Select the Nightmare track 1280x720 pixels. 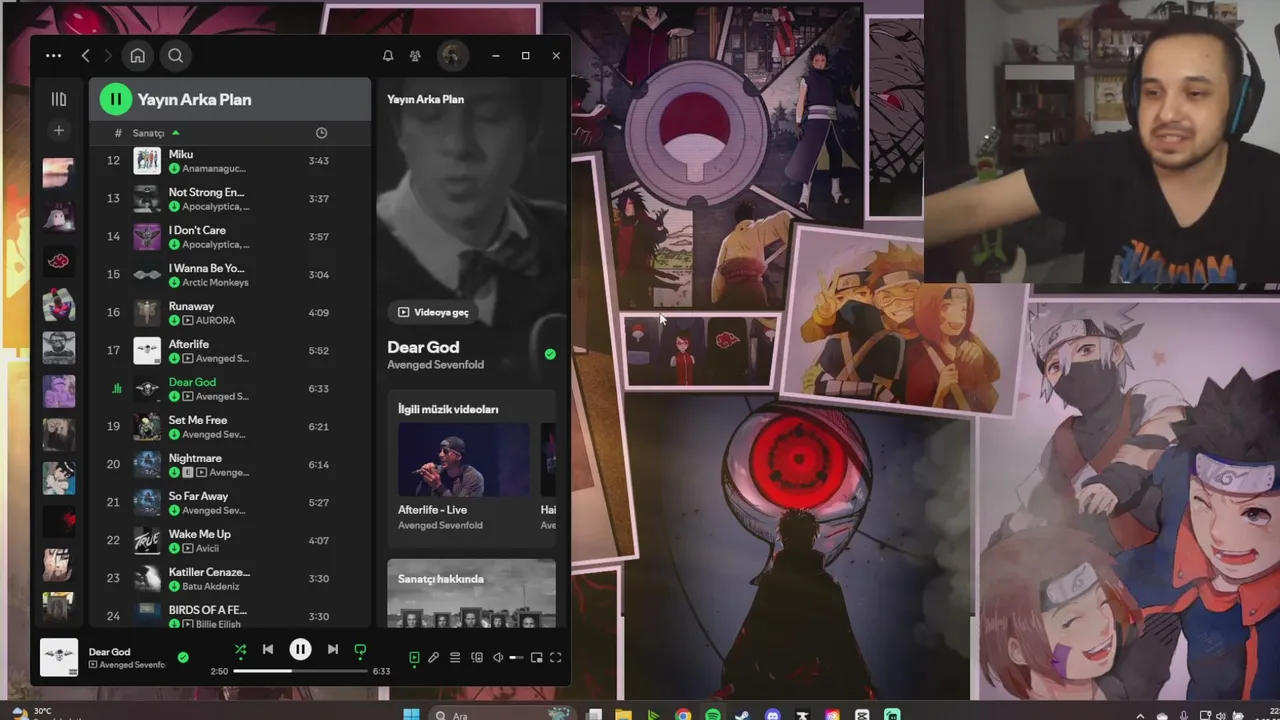coord(231,464)
